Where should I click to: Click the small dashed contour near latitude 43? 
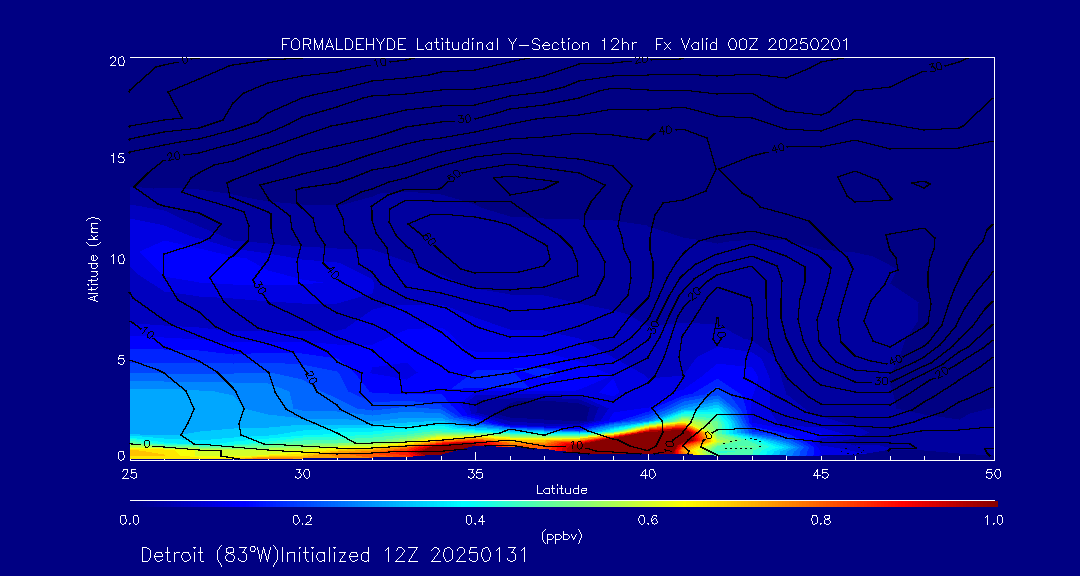click(x=742, y=444)
